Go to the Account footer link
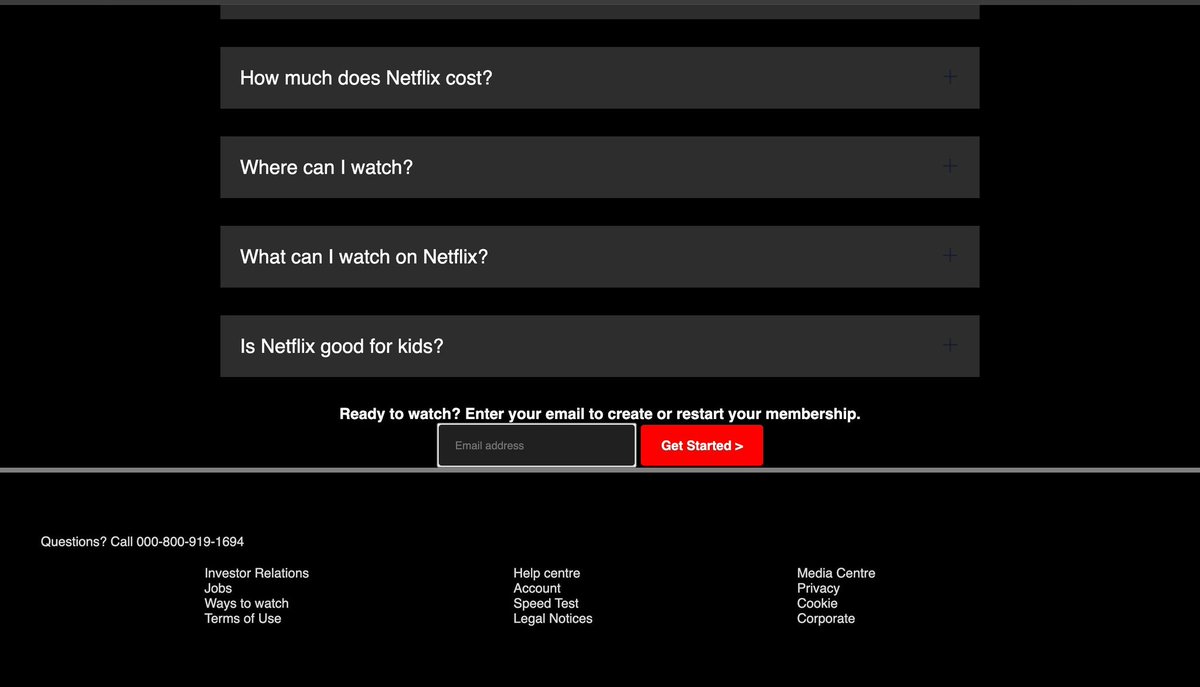The width and height of the screenshot is (1200, 687). (537, 588)
